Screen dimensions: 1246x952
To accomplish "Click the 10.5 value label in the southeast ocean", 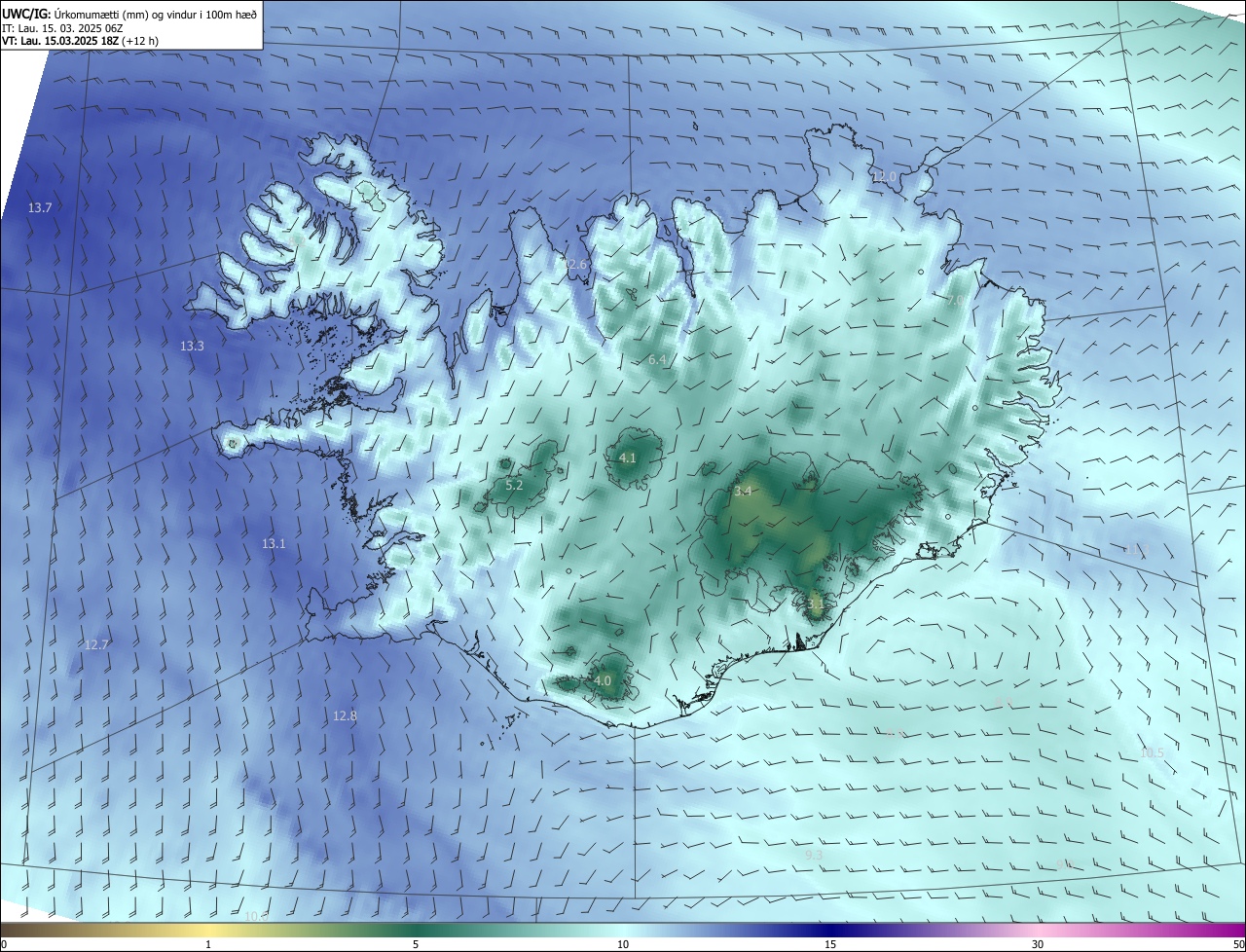I will [1152, 753].
